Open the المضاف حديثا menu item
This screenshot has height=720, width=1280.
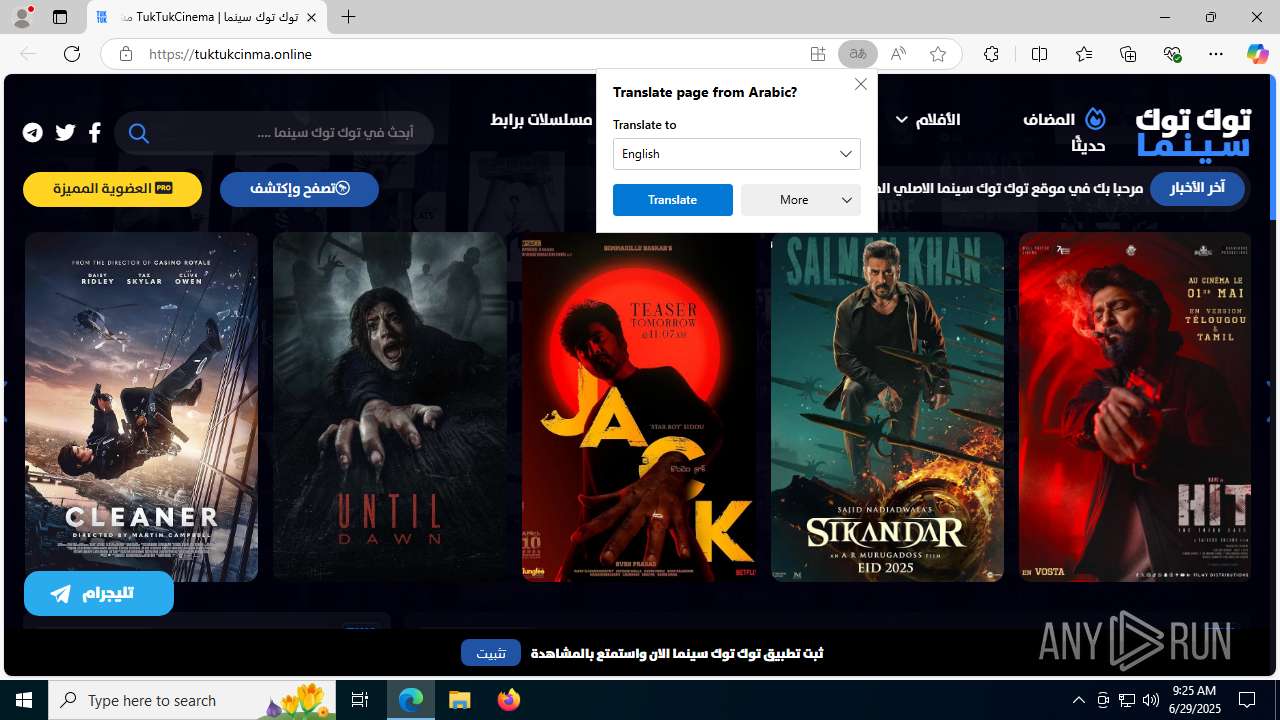point(1064,131)
